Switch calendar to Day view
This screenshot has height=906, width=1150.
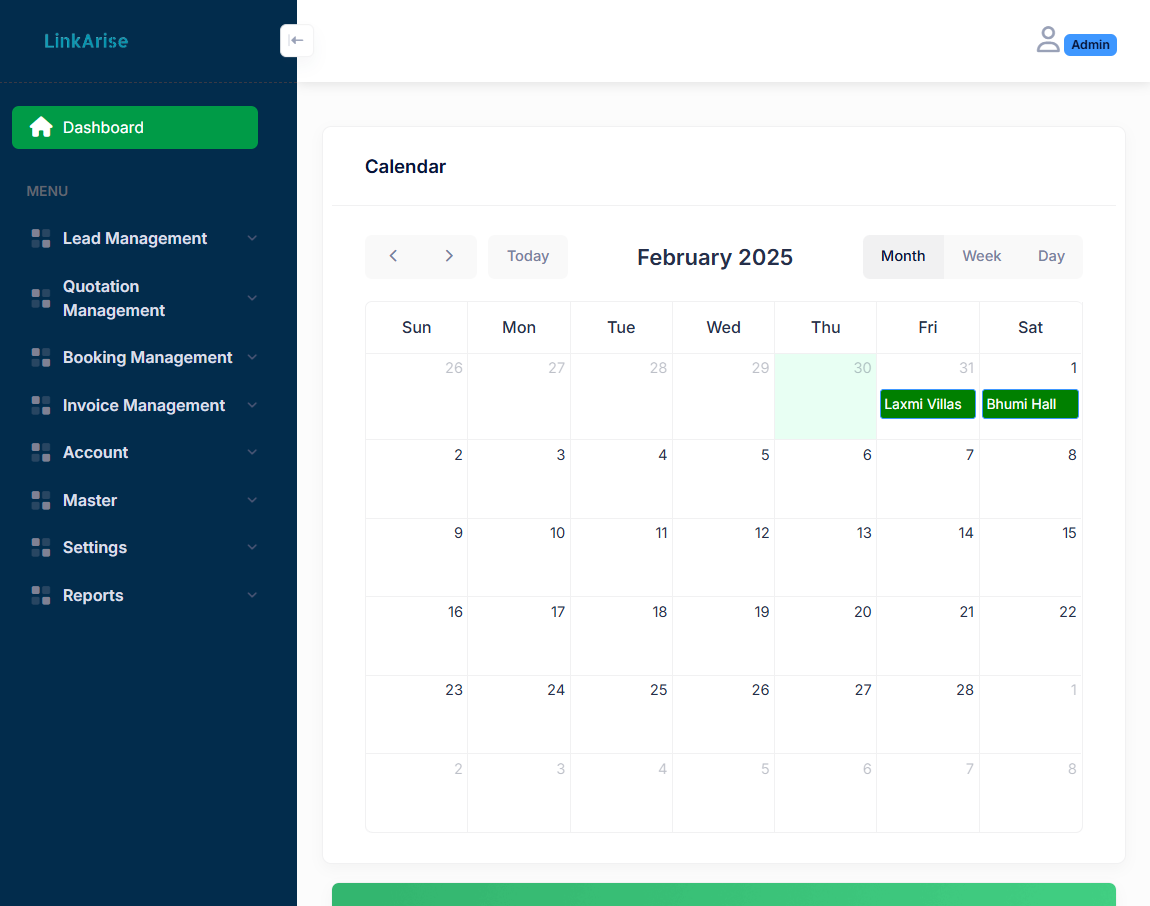pyautogui.click(x=1051, y=256)
